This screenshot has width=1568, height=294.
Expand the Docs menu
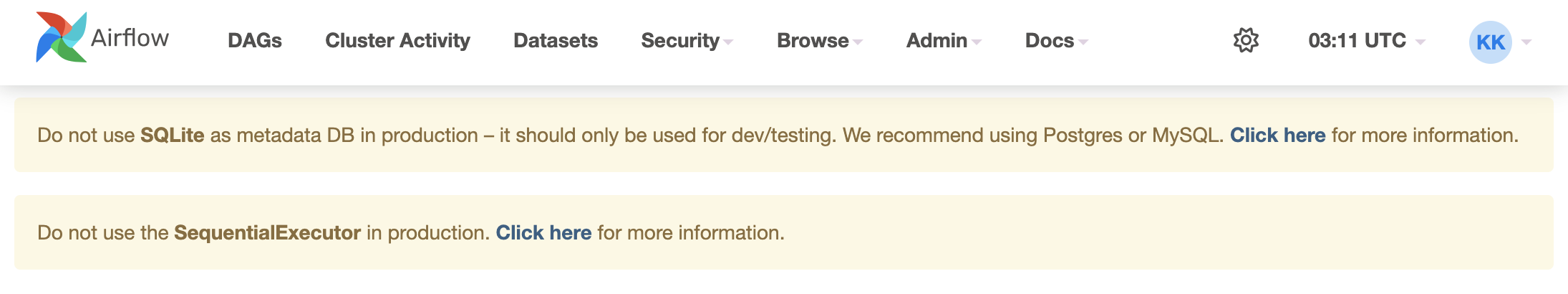1050,41
